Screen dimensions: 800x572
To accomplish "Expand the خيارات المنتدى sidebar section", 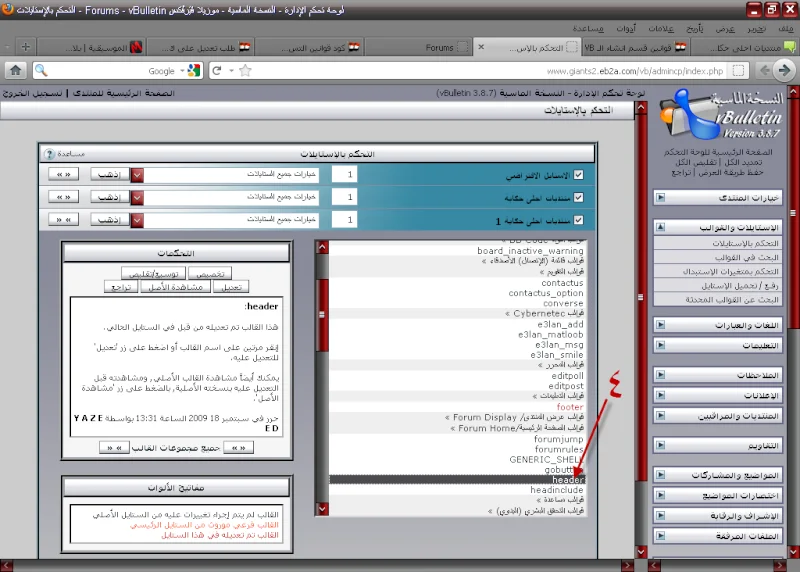I will pyautogui.click(x=660, y=197).
